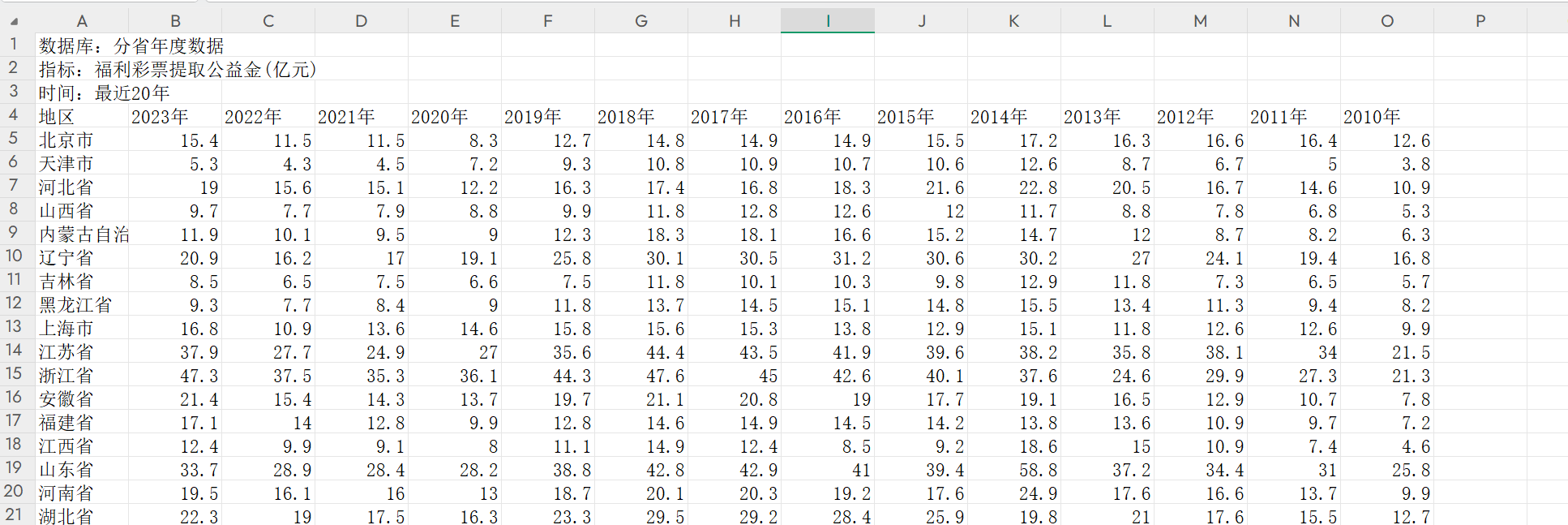Viewport: 1568px width, 525px height.
Task: Select column A header
Action: [81, 21]
